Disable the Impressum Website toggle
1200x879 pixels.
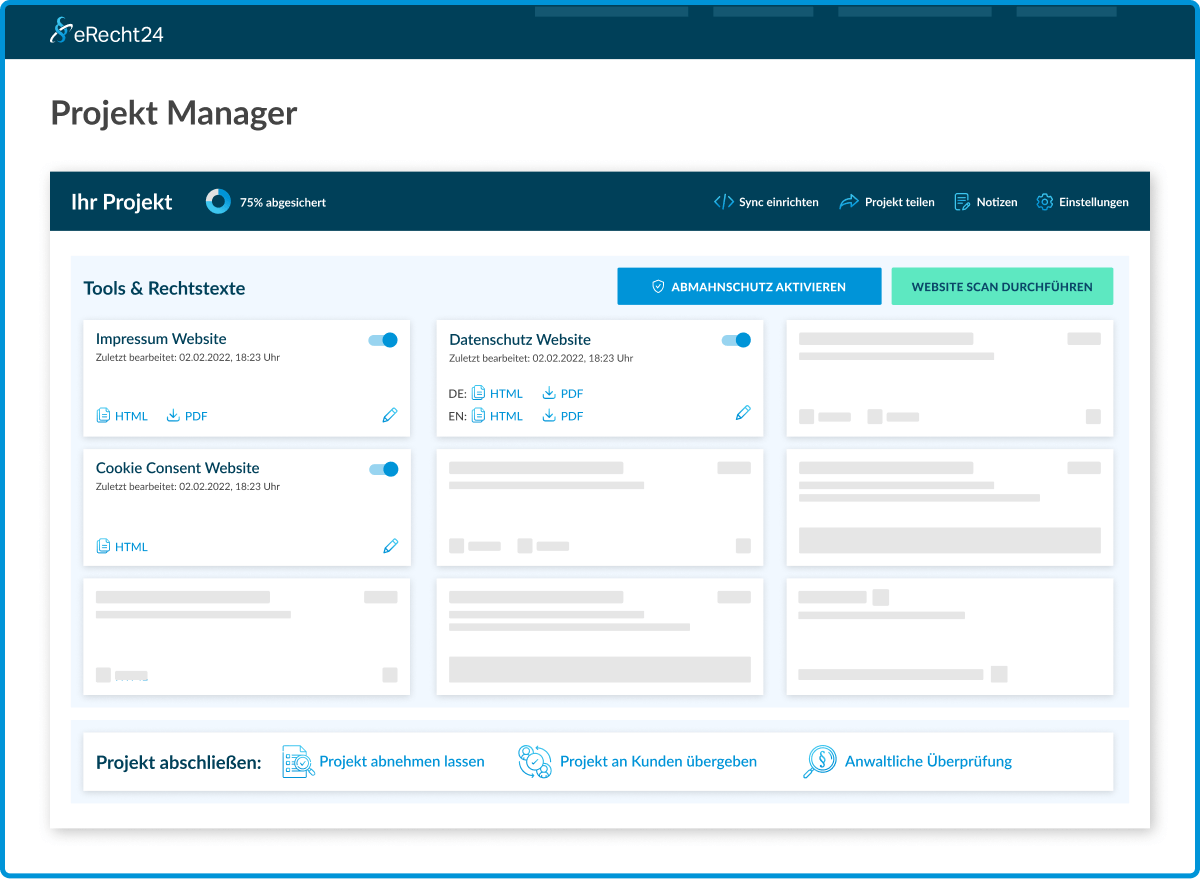383,340
